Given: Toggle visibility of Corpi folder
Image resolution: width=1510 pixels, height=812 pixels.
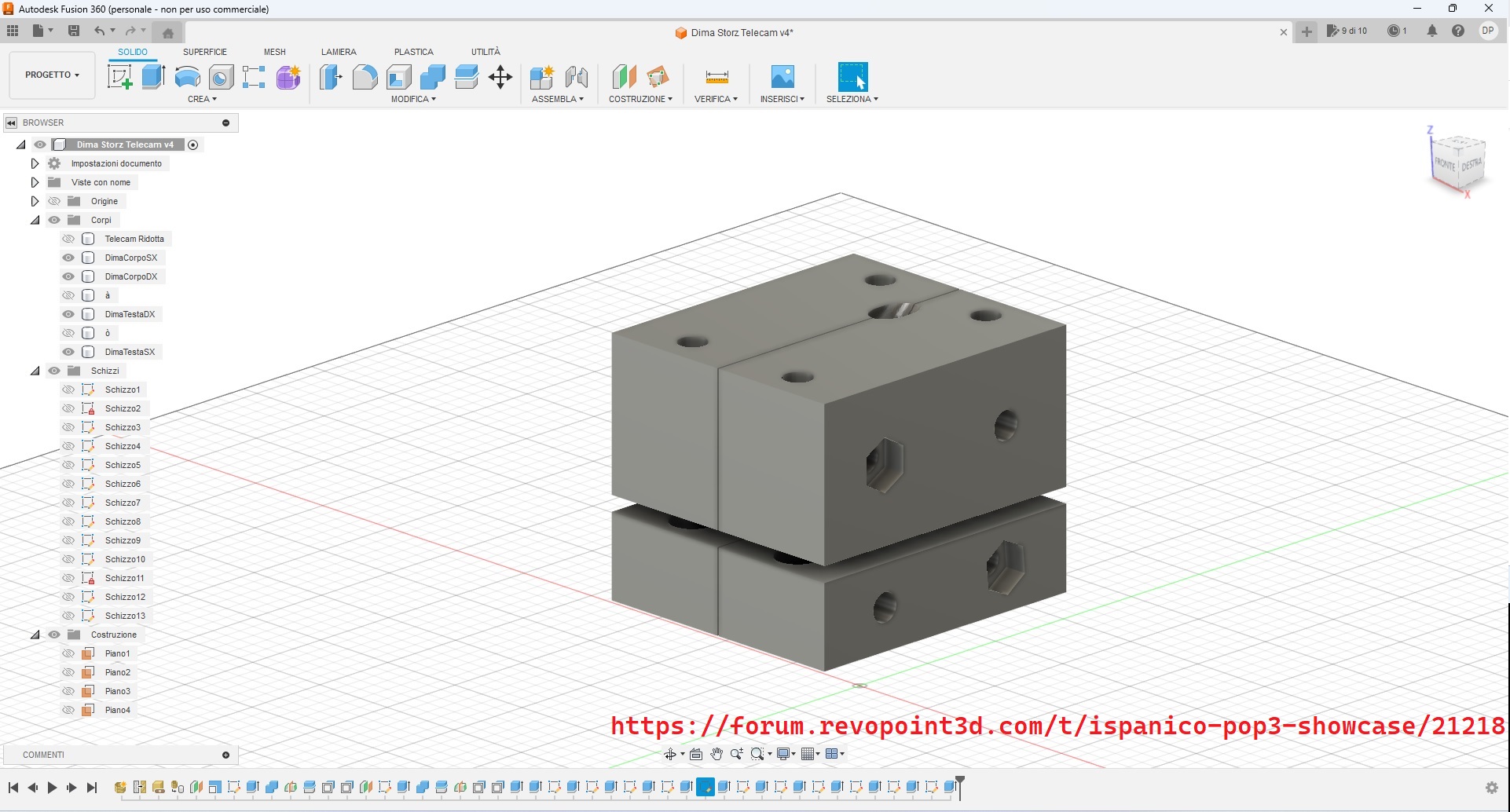Looking at the screenshot, I should coord(54,220).
